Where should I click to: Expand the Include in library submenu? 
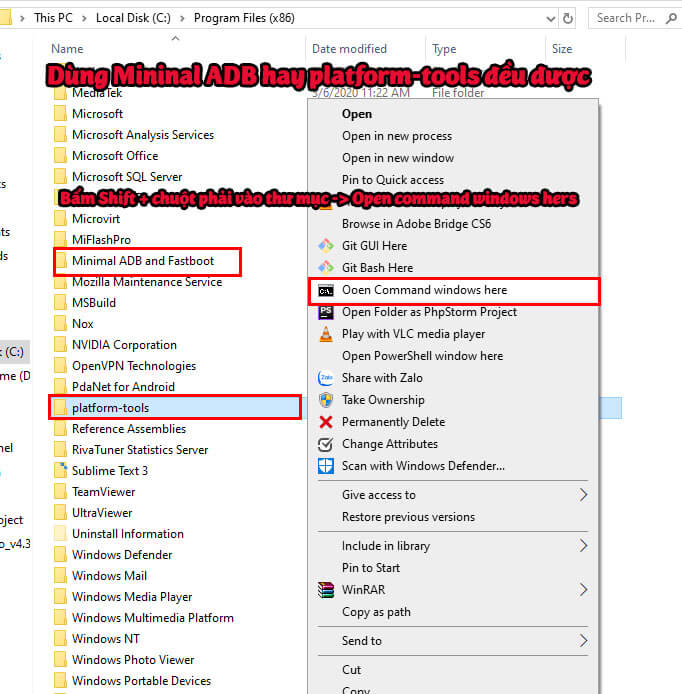click(x=583, y=546)
